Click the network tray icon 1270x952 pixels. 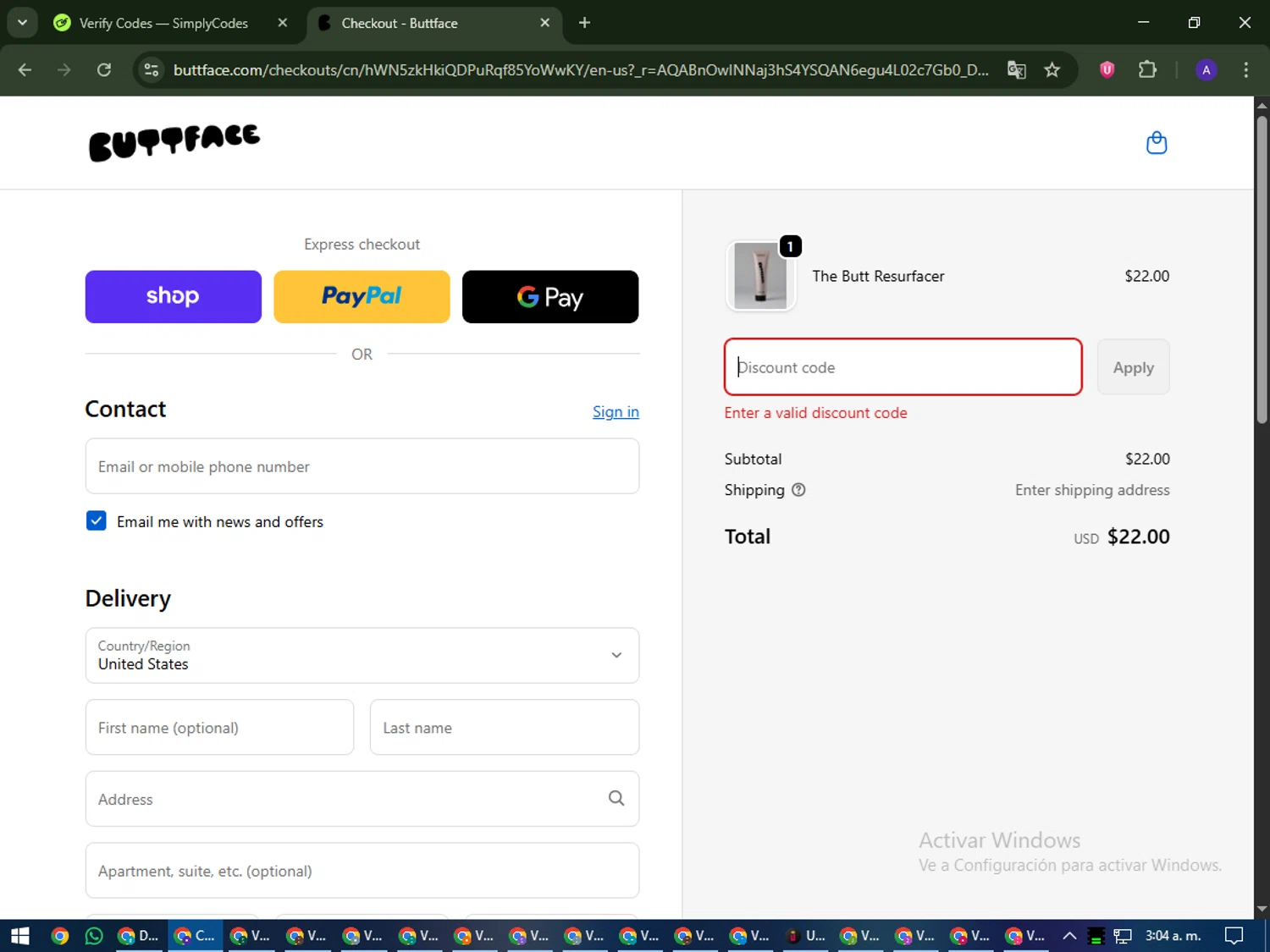(x=1123, y=936)
